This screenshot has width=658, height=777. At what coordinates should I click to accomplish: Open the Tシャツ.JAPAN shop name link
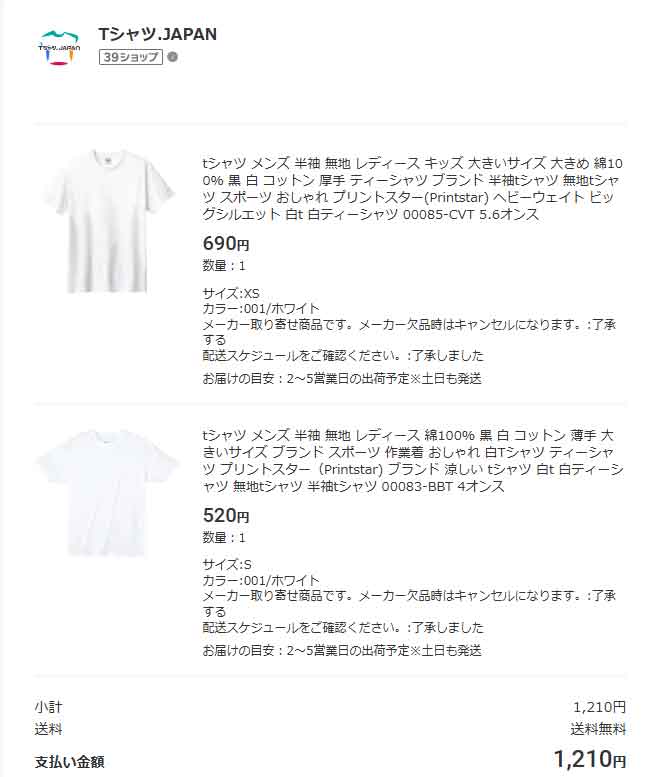(158, 34)
